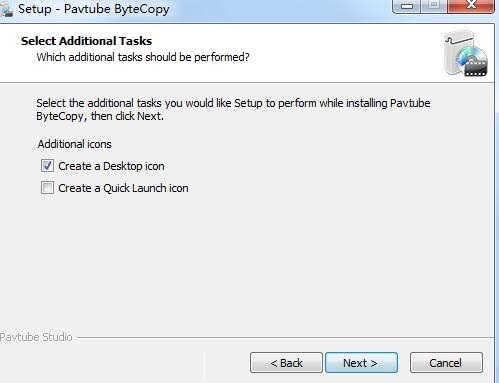Image resolution: width=499 pixels, height=383 pixels.
Task: Cancel the installation
Action: pos(446,363)
